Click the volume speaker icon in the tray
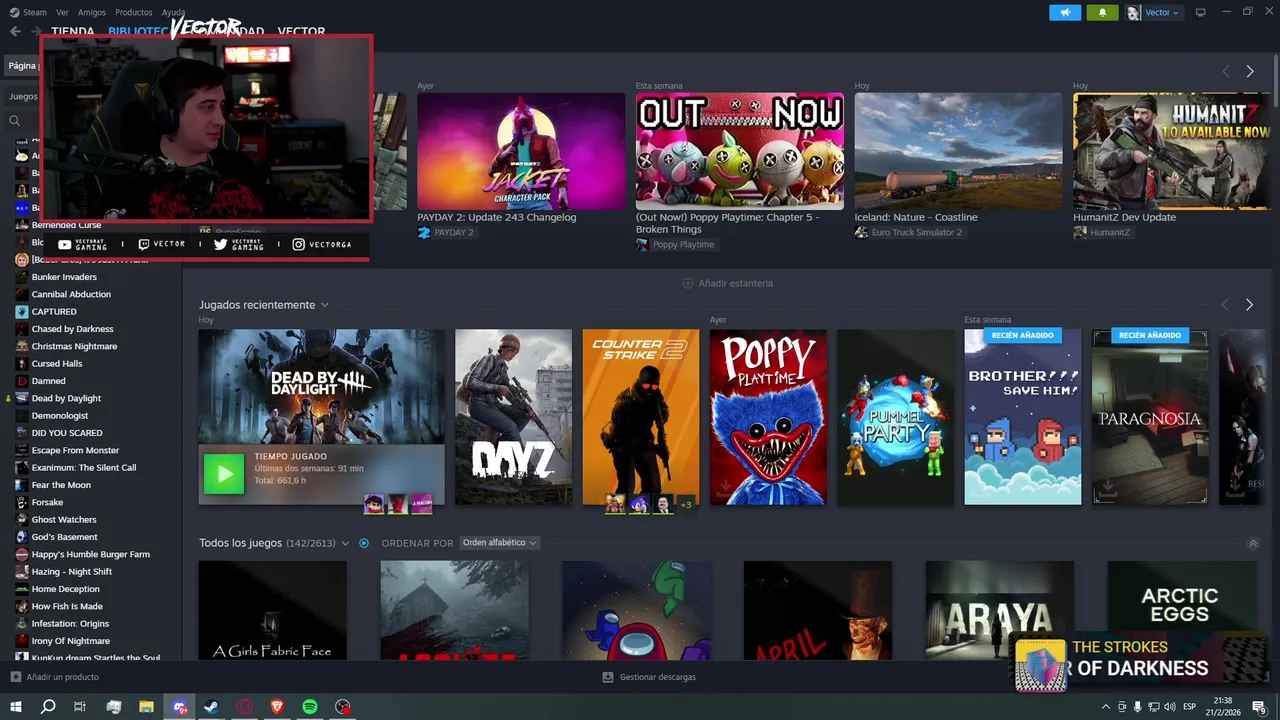1280x720 pixels. 1168,707
